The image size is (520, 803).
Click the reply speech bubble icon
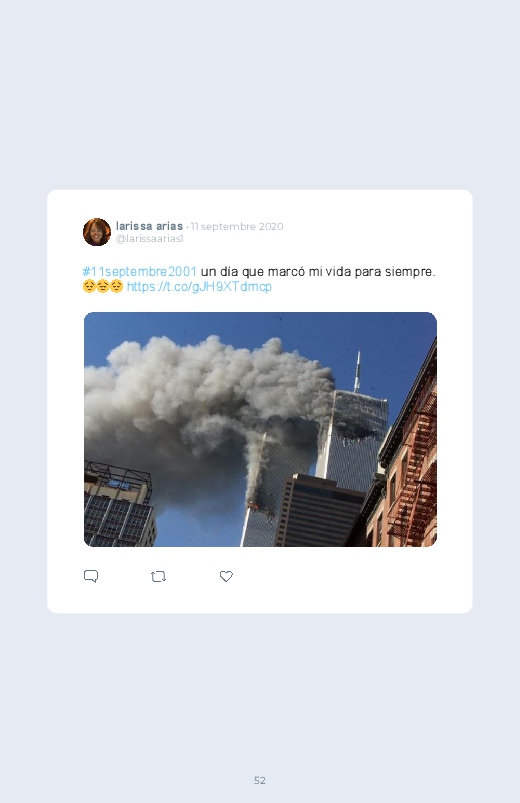click(x=91, y=576)
